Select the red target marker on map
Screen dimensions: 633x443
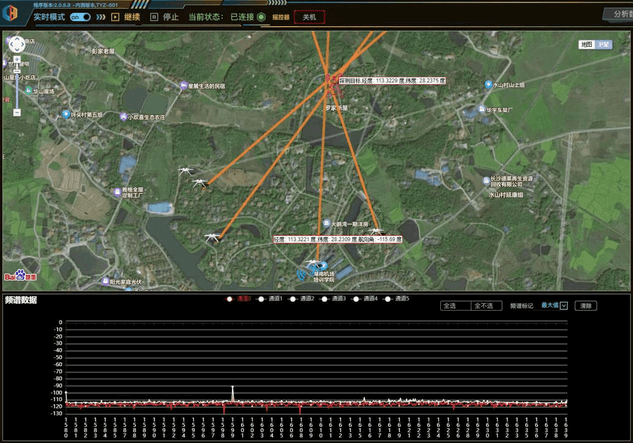pyautogui.click(x=332, y=79)
